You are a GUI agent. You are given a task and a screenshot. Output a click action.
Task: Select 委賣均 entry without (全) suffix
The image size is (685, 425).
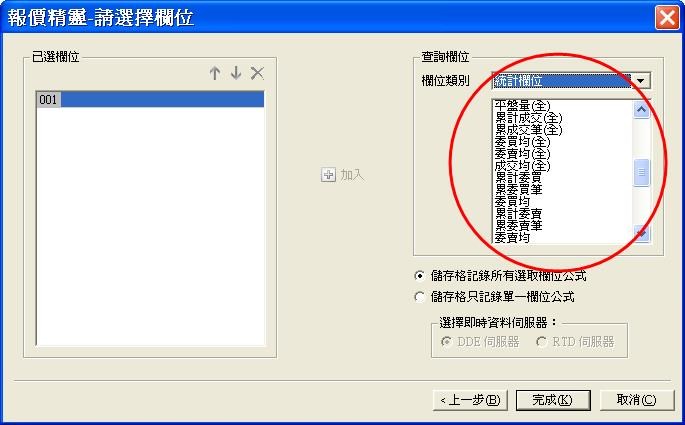pyautogui.click(x=512, y=238)
